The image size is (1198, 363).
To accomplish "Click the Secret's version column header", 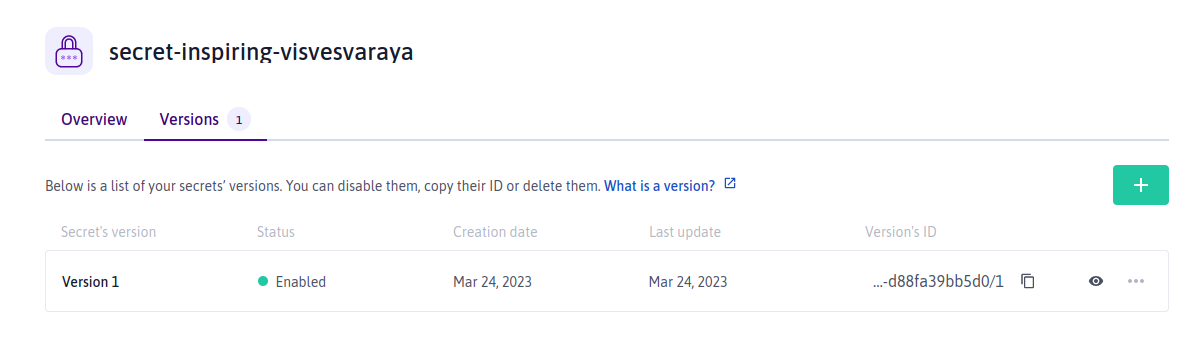I will pos(108,232).
